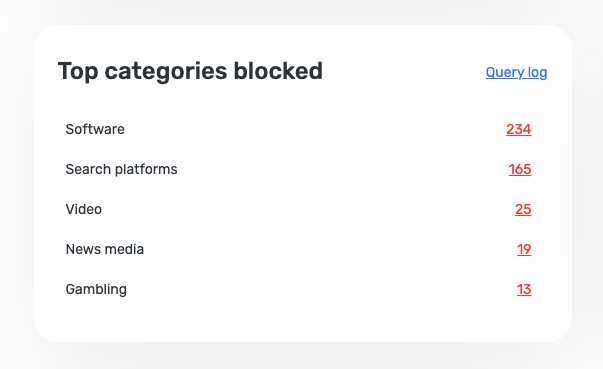Click the word blocked in the heading

[278, 71]
